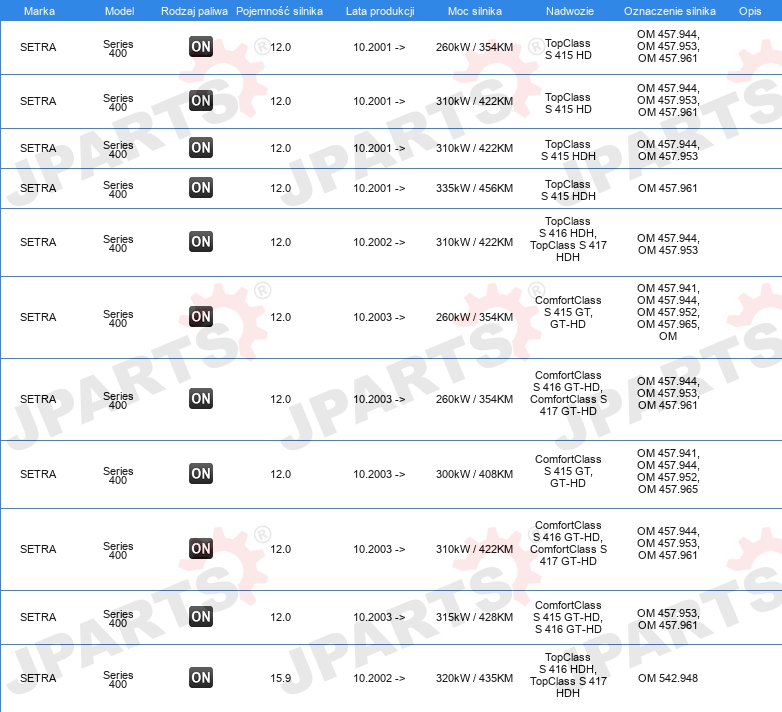Viewport: 782px width, 712px height.
Task: Click the OM 542.948 engine code
Action: pyautogui.click(x=668, y=678)
